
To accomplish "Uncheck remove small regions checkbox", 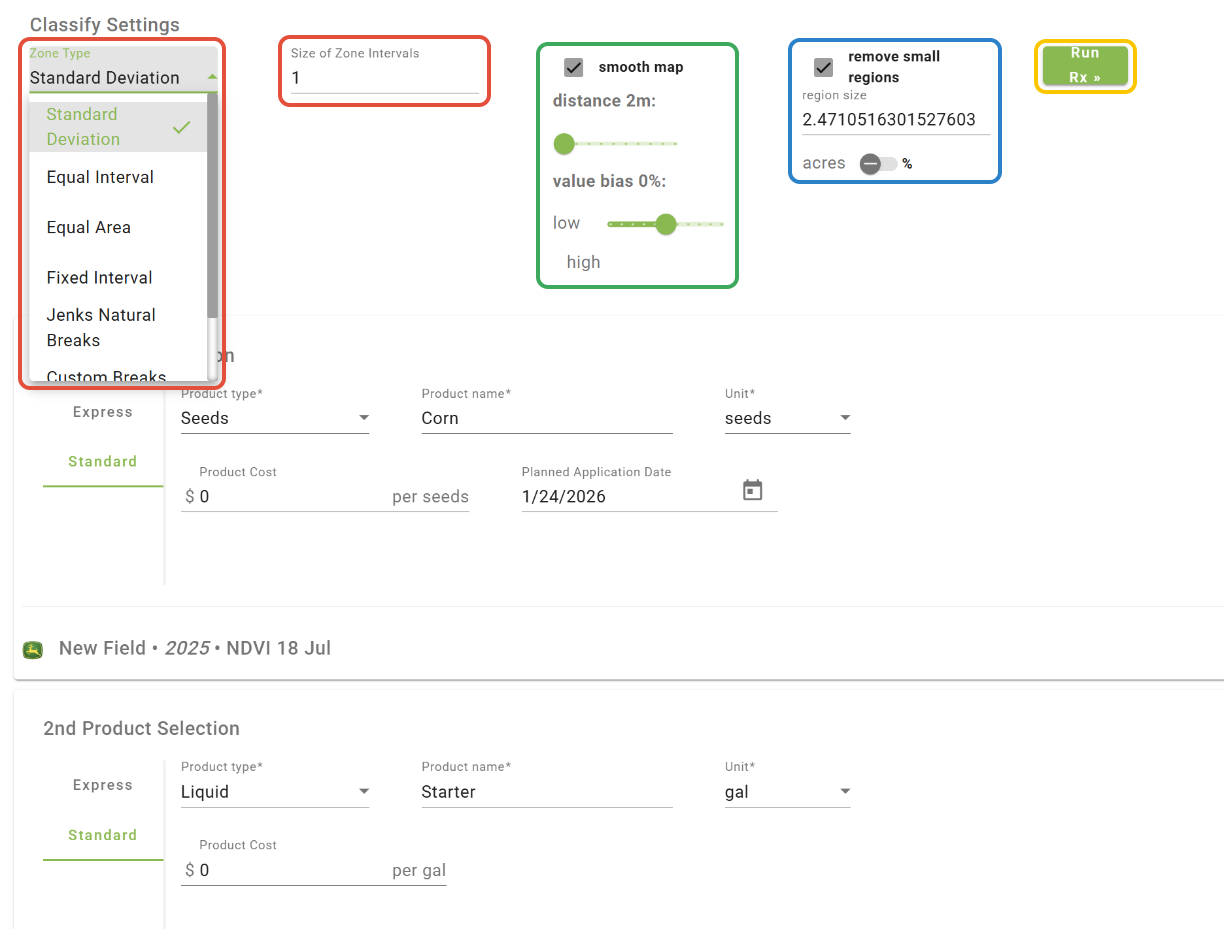I will point(824,68).
